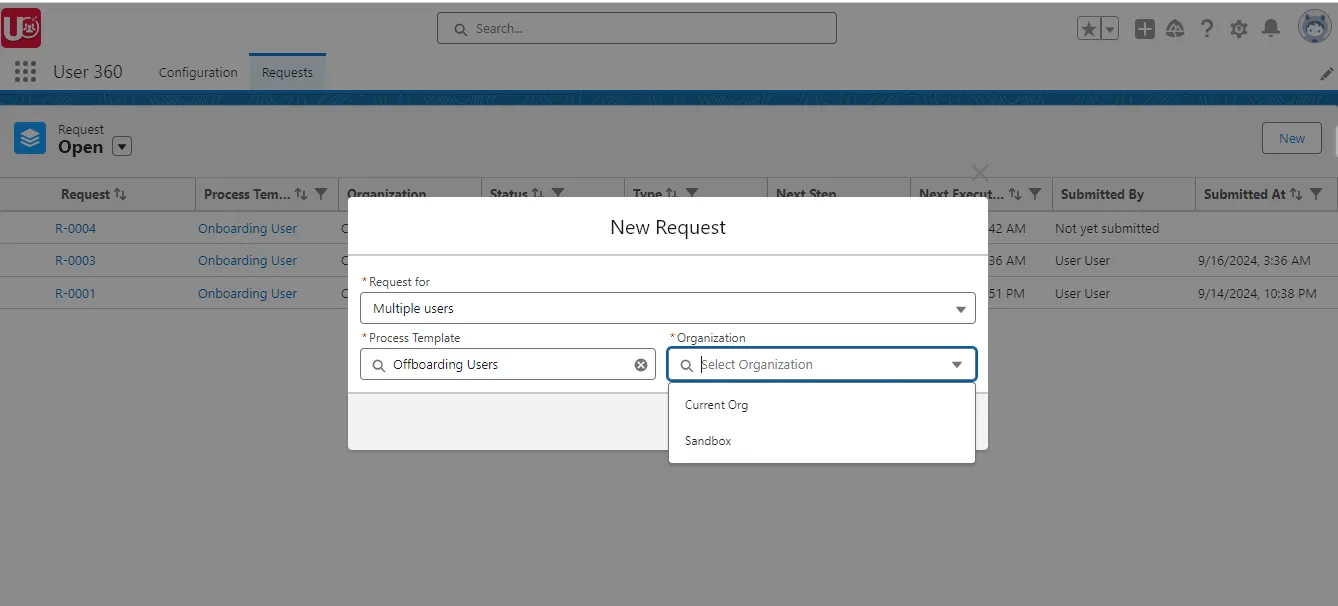Screen dimensions: 1338x606
Task: Click the Request object stack icon
Action: (29, 138)
